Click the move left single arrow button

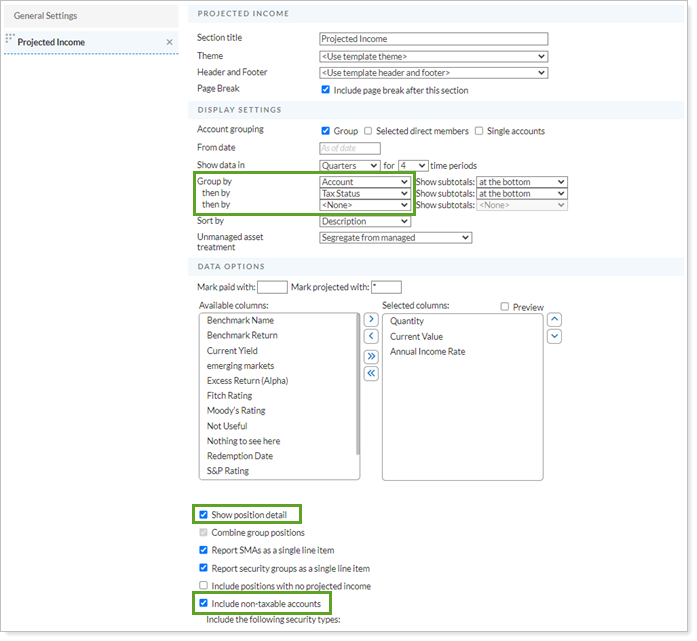pos(371,337)
